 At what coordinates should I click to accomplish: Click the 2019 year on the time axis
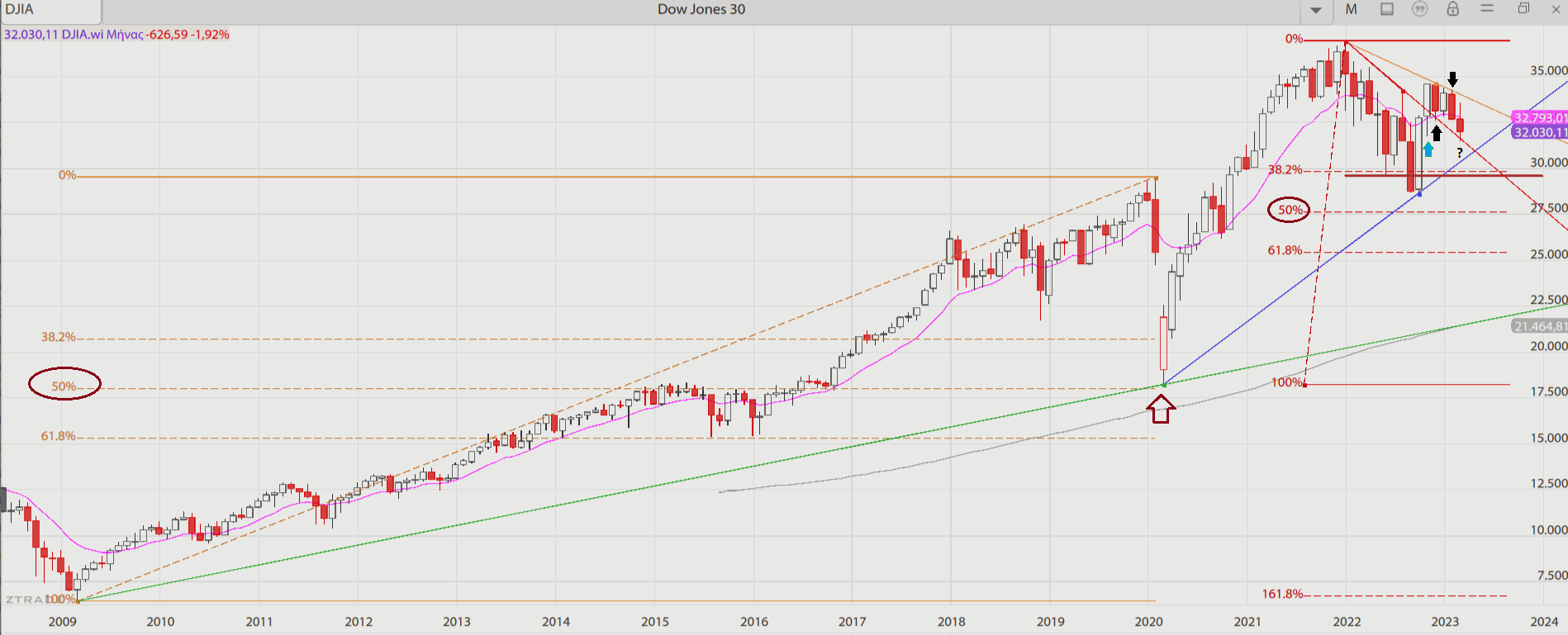click(x=1050, y=622)
